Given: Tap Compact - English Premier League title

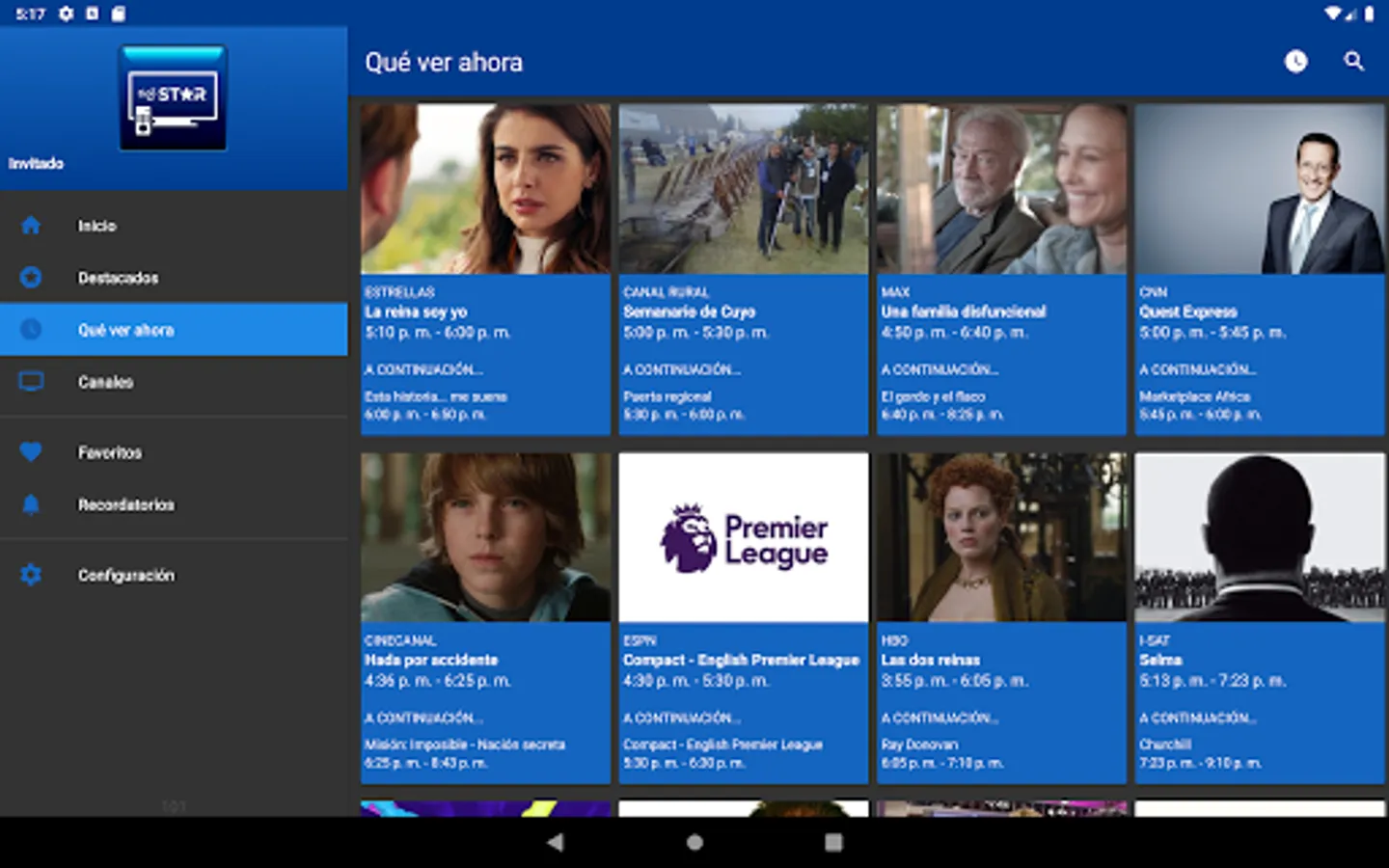Looking at the screenshot, I should 741,660.
